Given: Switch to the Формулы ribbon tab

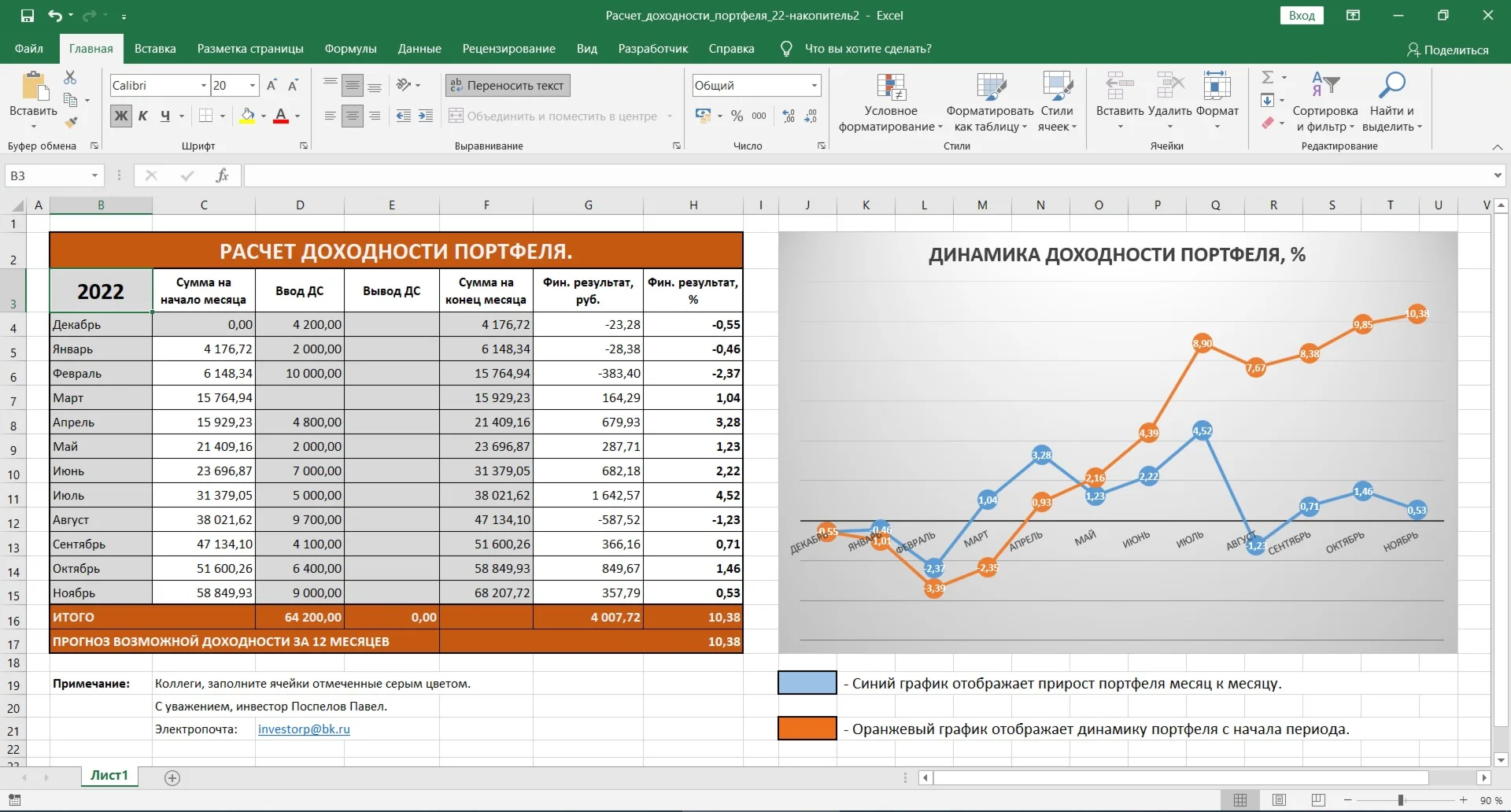Looking at the screenshot, I should [x=350, y=49].
